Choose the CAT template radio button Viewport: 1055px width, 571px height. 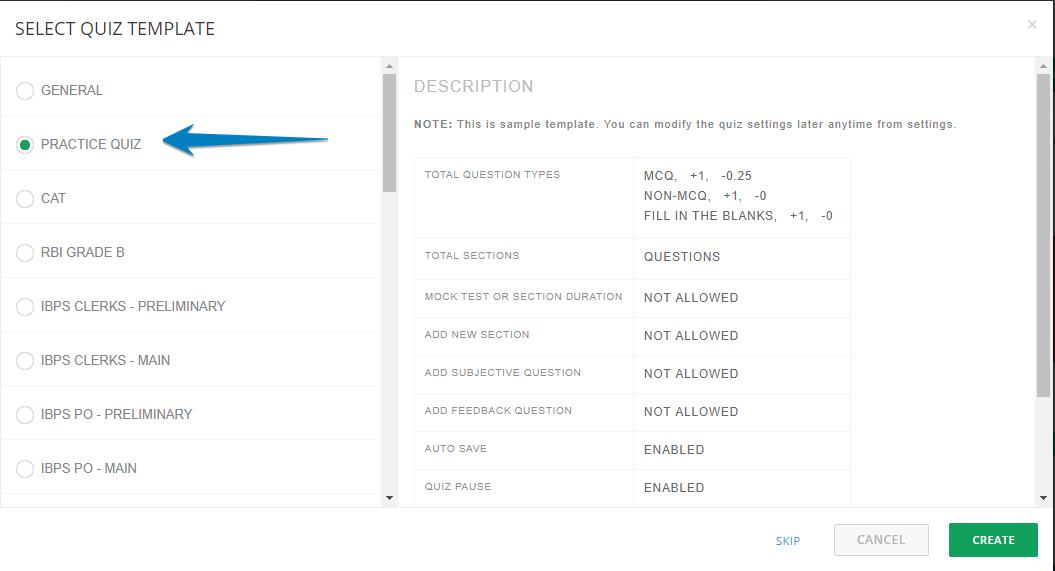(25, 198)
